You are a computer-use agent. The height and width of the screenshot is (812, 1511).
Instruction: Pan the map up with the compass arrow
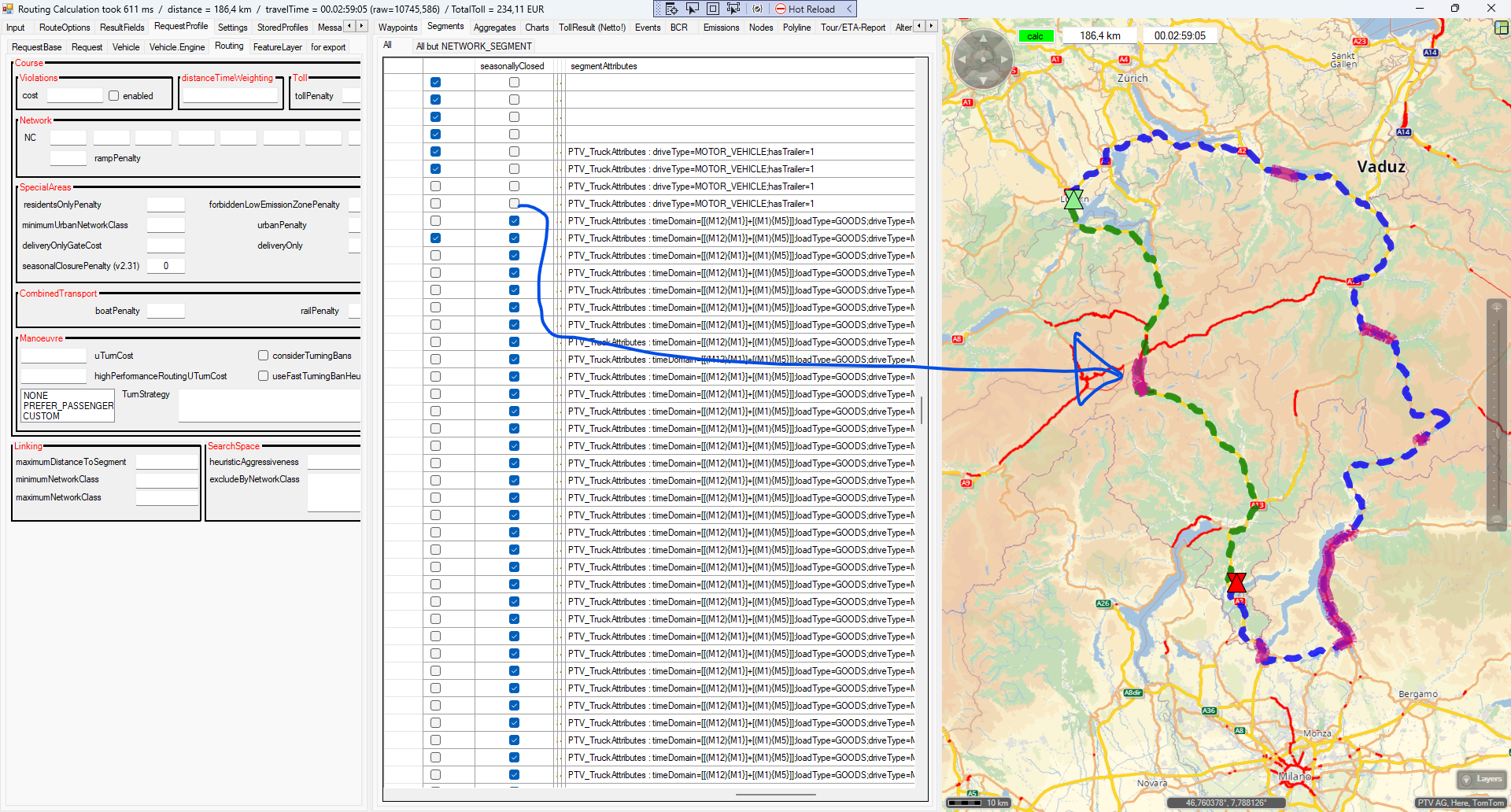(982, 39)
